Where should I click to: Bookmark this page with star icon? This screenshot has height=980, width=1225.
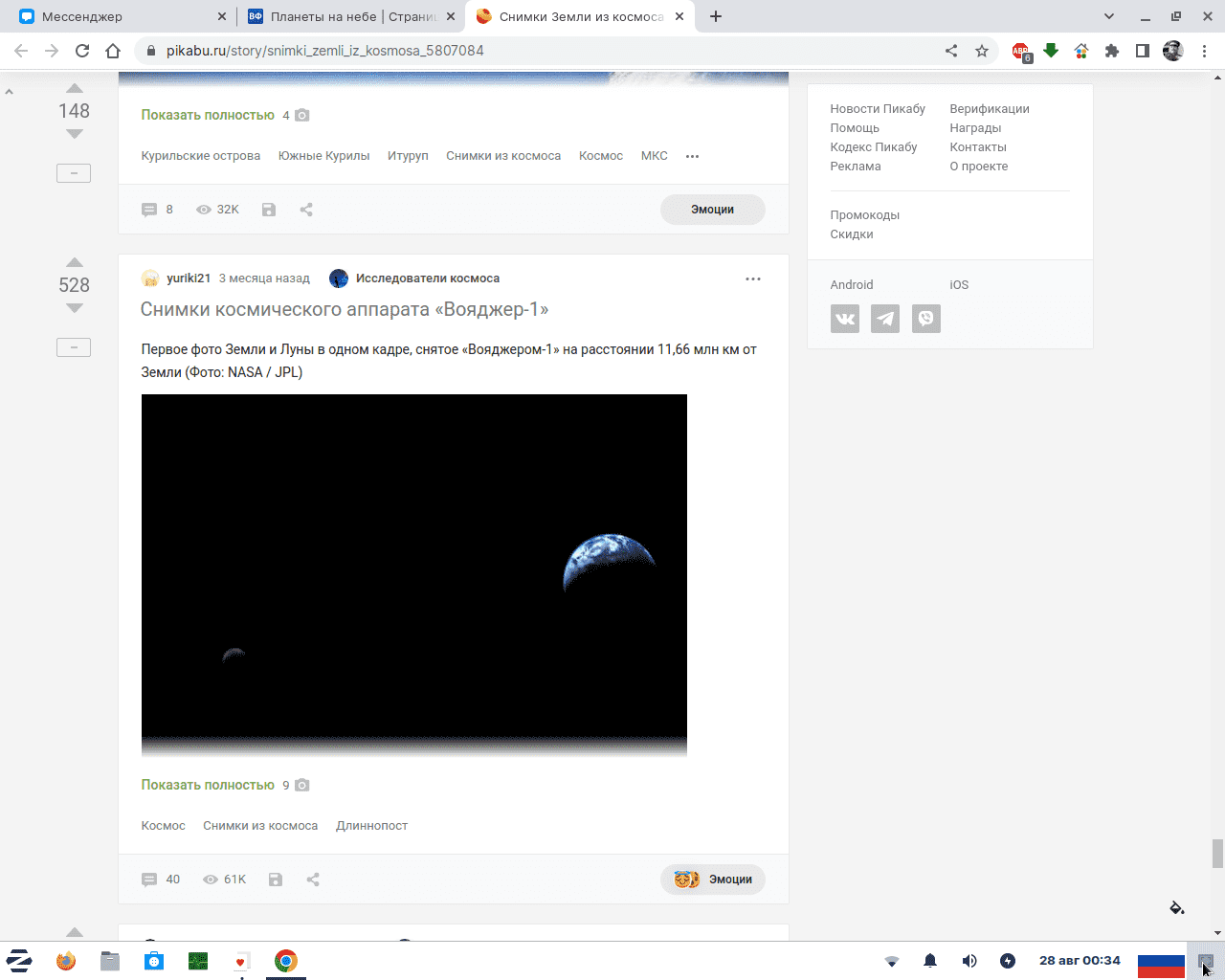point(982,51)
